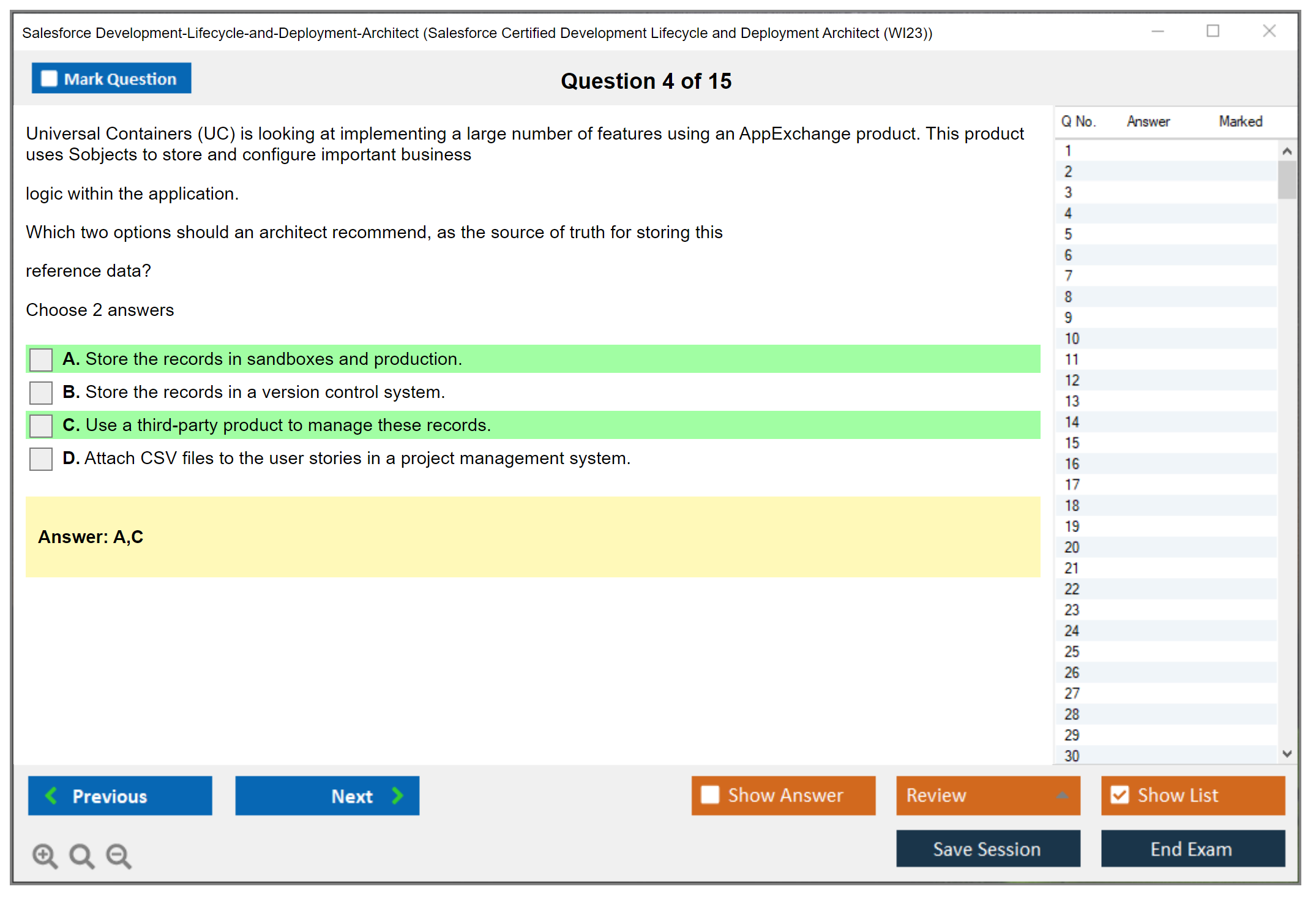Tick the Mark Question checkbox
Image resolution: width=1316 pixels, height=900 pixels.
[49, 78]
